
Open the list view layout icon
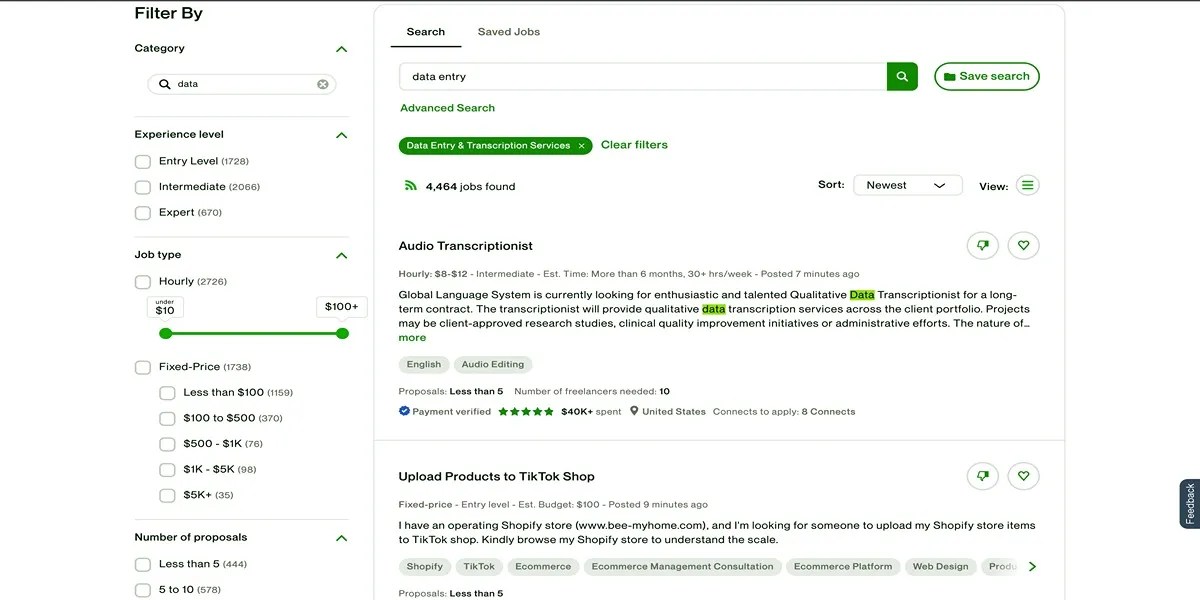tap(1027, 185)
